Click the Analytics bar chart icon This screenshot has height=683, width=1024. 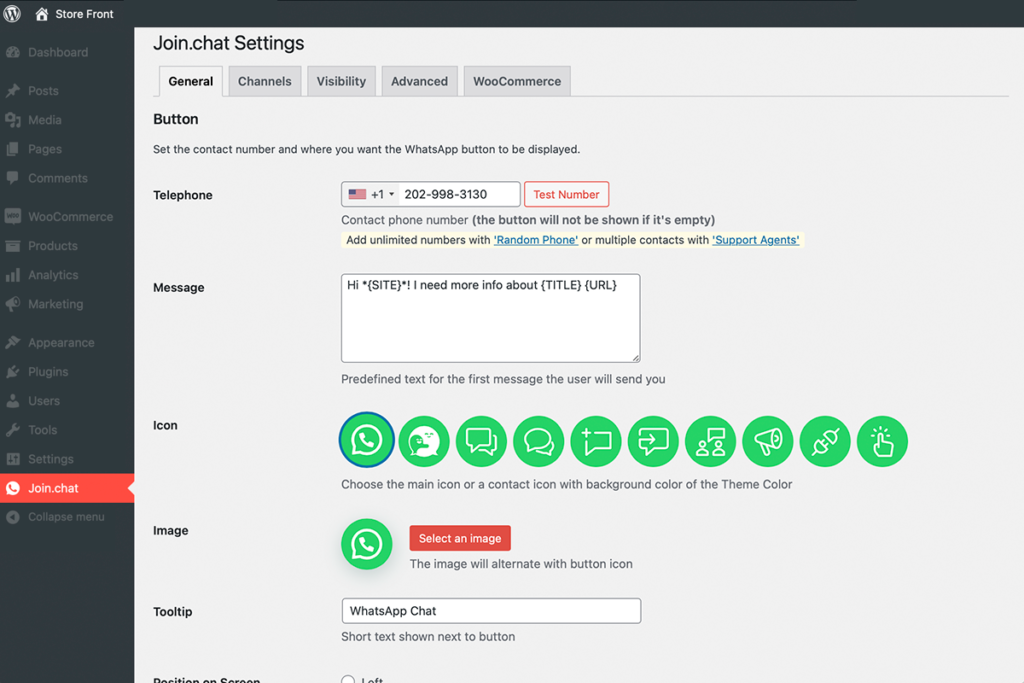pos(12,275)
